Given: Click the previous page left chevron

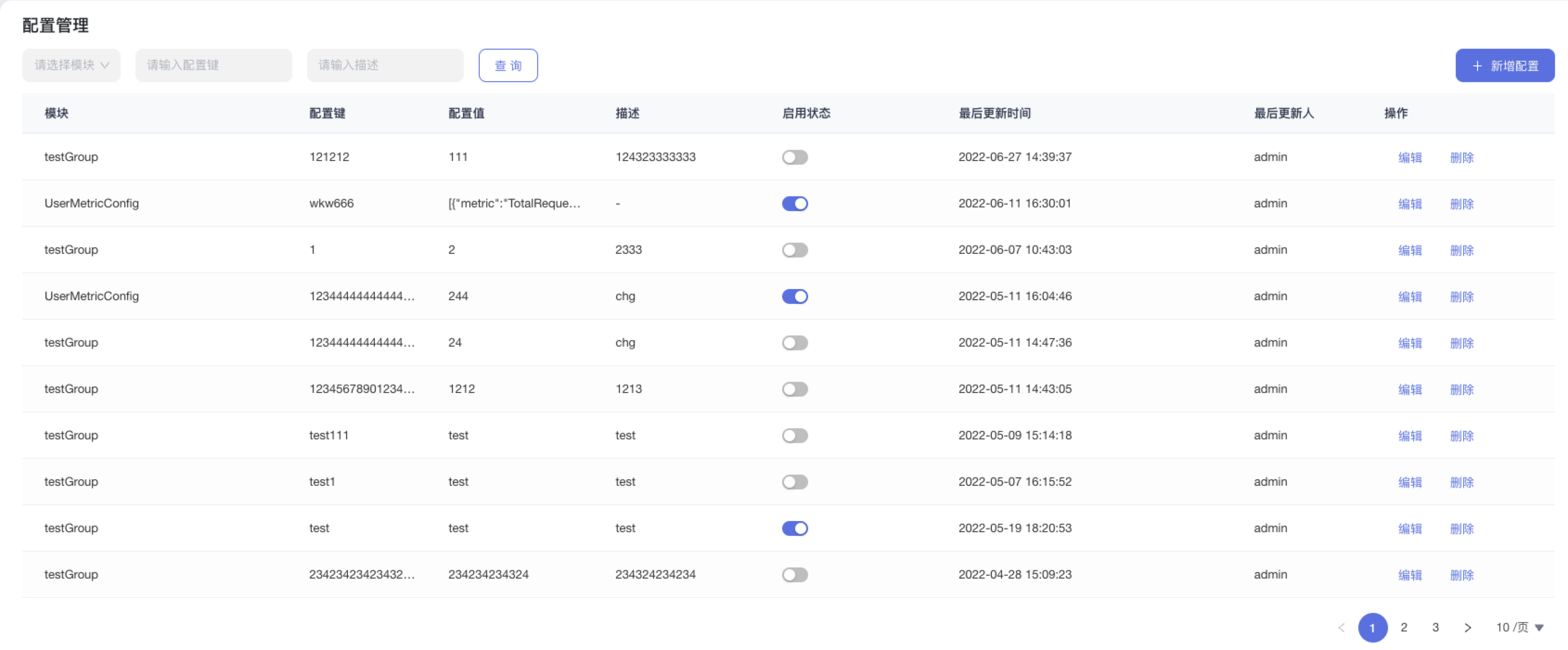Looking at the screenshot, I should tap(1341, 627).
